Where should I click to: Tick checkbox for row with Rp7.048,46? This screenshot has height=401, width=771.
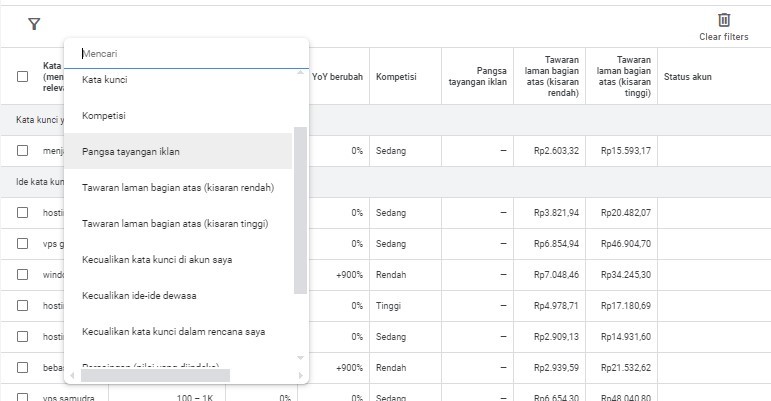[23, 274]
